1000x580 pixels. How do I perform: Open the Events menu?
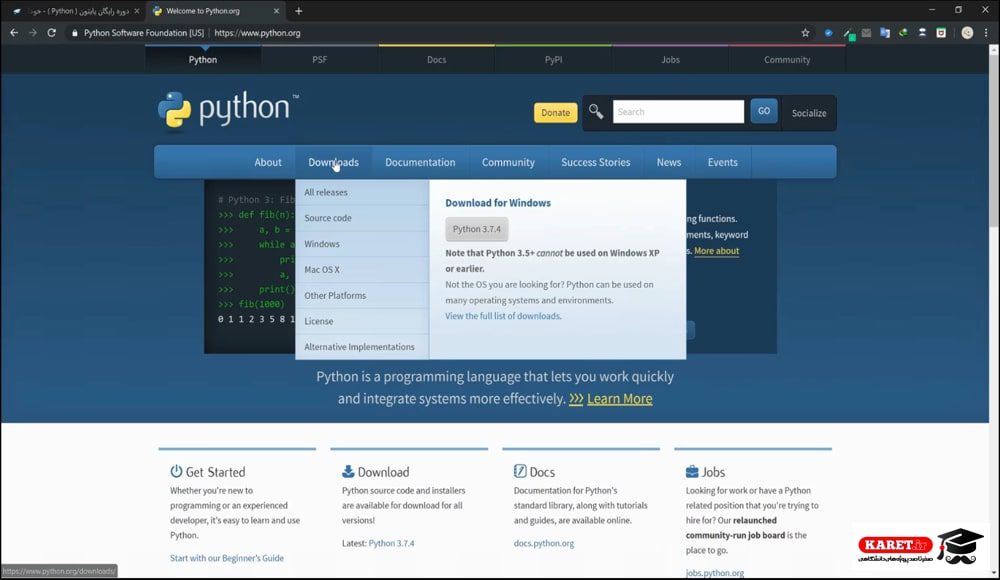click(723, 162)
